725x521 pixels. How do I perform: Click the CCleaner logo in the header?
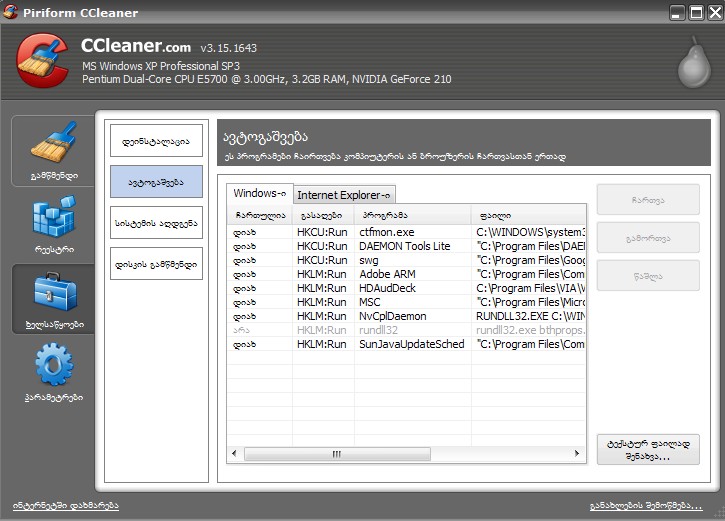(43, 59)
